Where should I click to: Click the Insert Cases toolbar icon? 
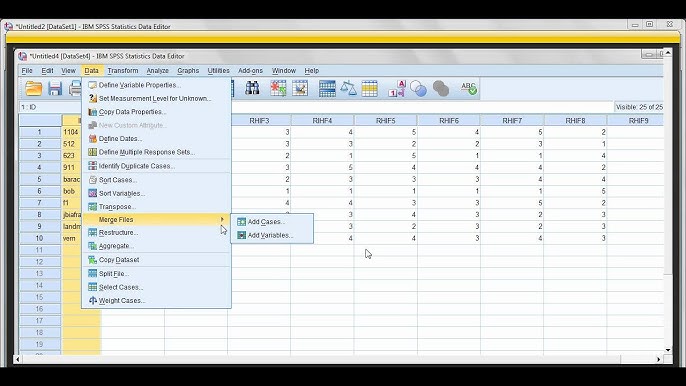(278, 88)
